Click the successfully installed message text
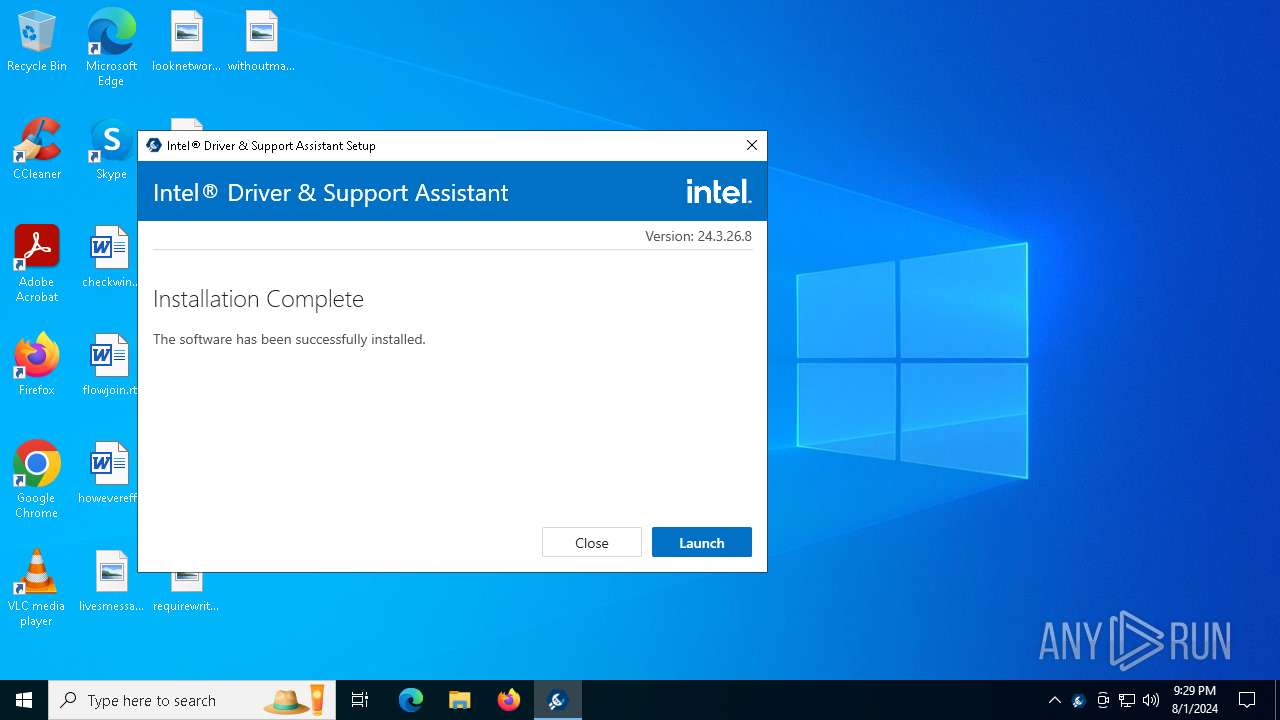The height and width of the screenshot is (720, 1280). tap(289, 339)
